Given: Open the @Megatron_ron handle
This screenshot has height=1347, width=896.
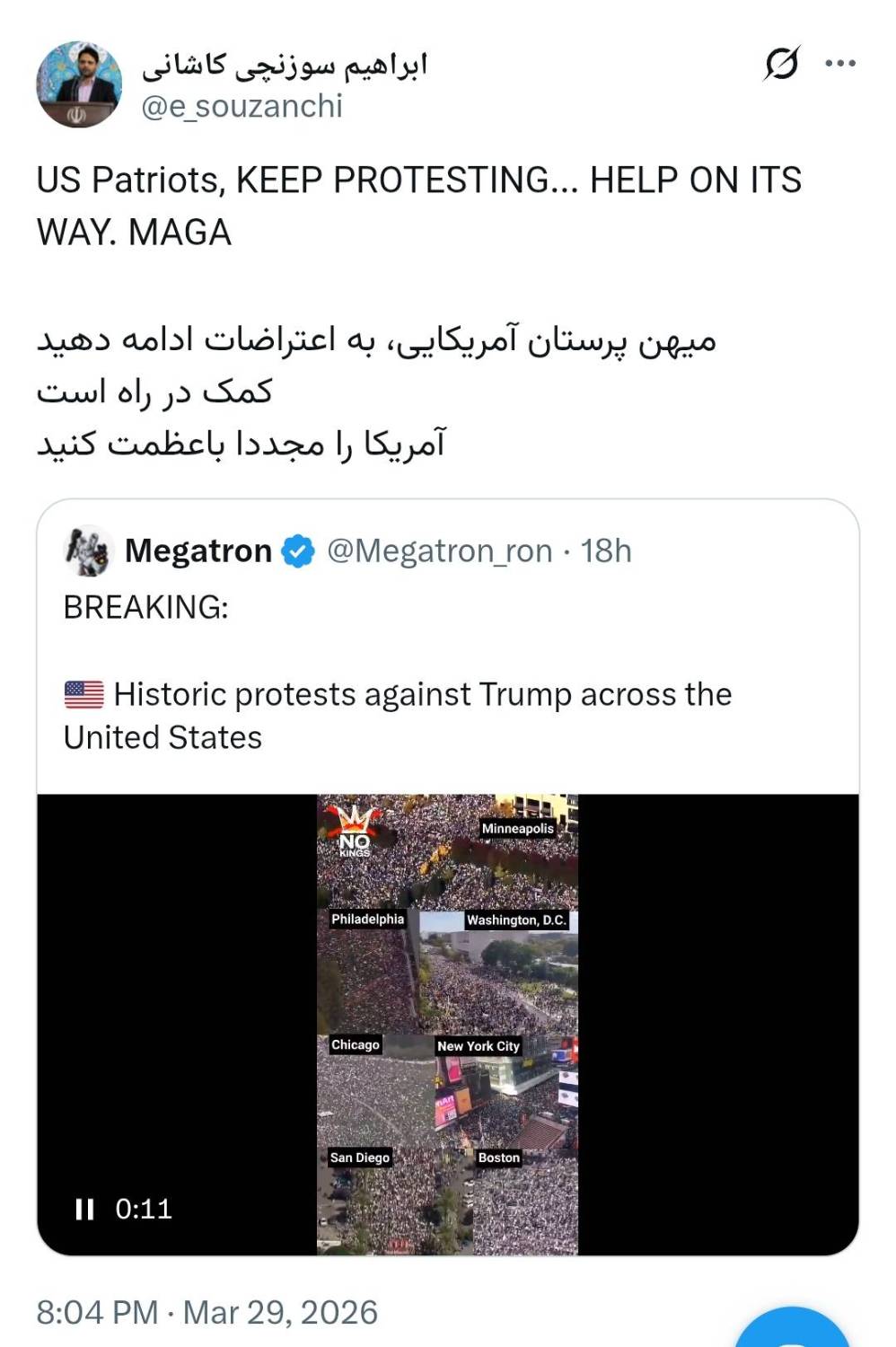Looking at the screenshot, I should click(439, 550).
